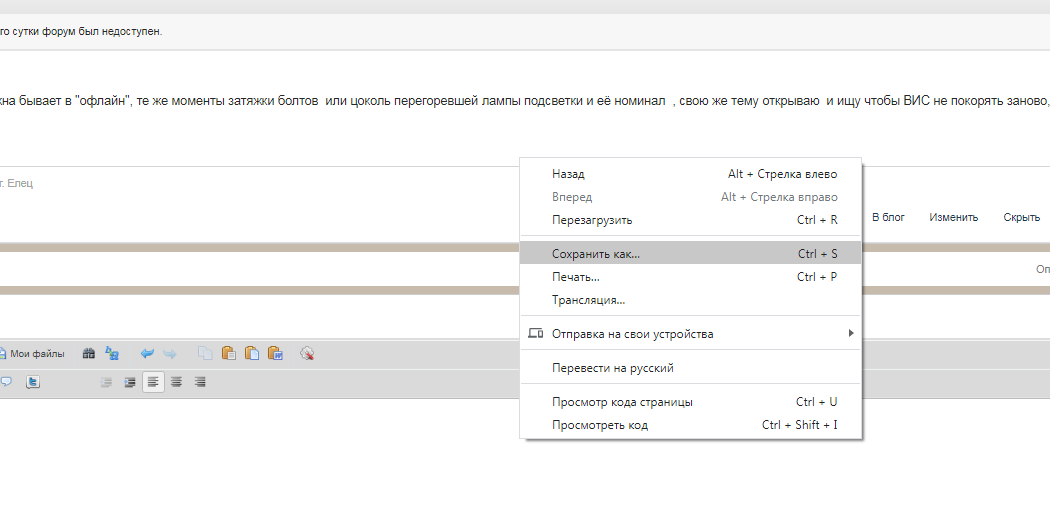Redo the edit with the right-pointing arrow
This screenshot has height=531, width=1050.
pos(169,354)
